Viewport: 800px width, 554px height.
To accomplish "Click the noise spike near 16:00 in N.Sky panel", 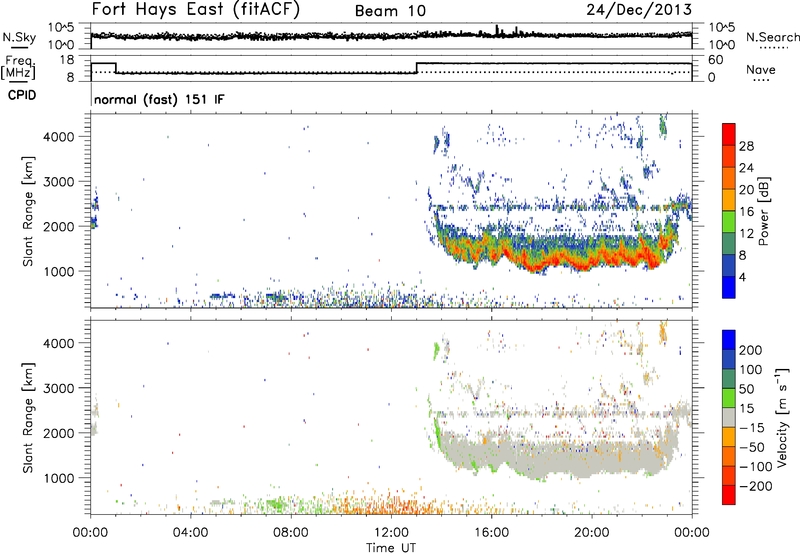I will (497, 31).
